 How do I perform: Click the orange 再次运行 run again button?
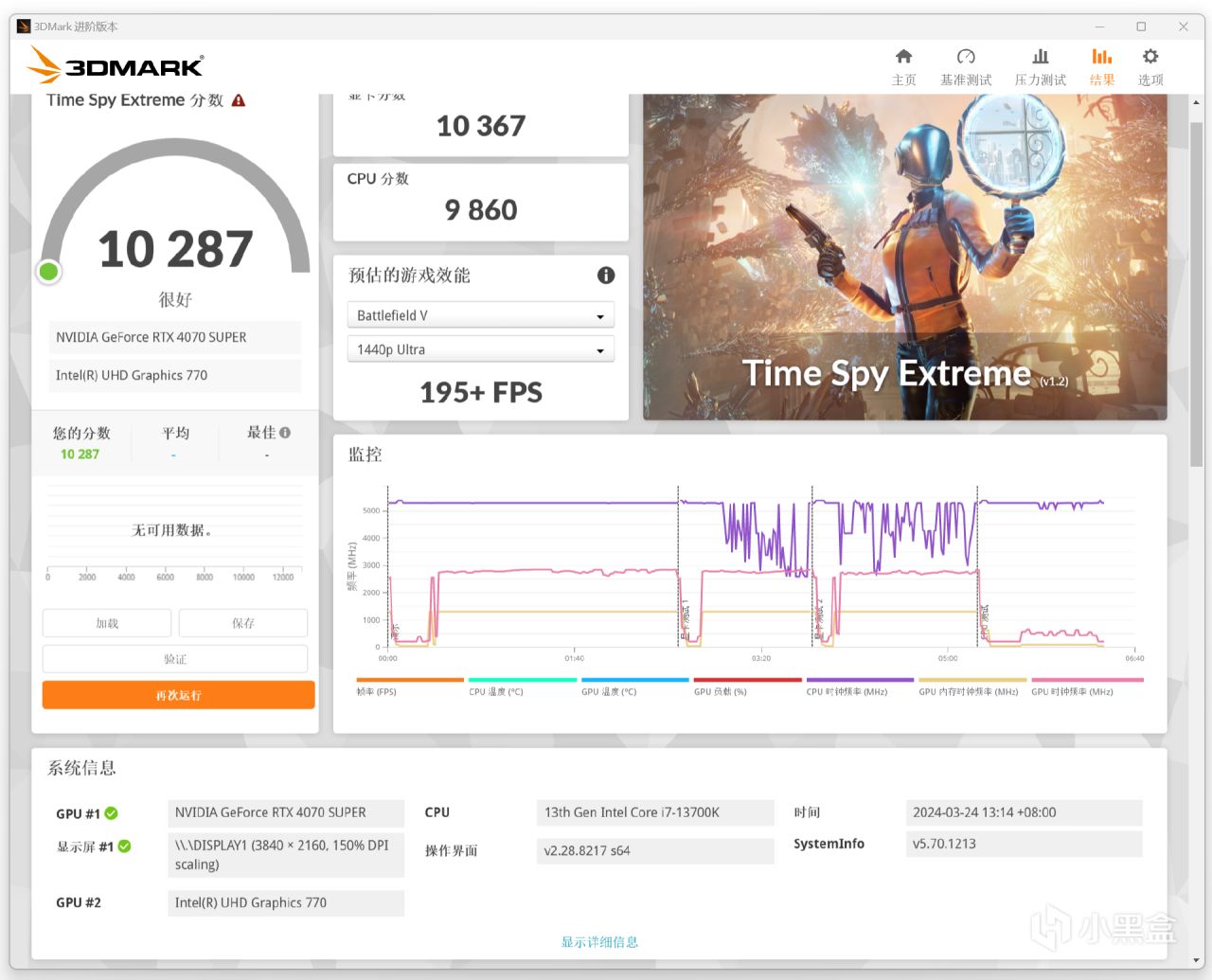(178, 695)
